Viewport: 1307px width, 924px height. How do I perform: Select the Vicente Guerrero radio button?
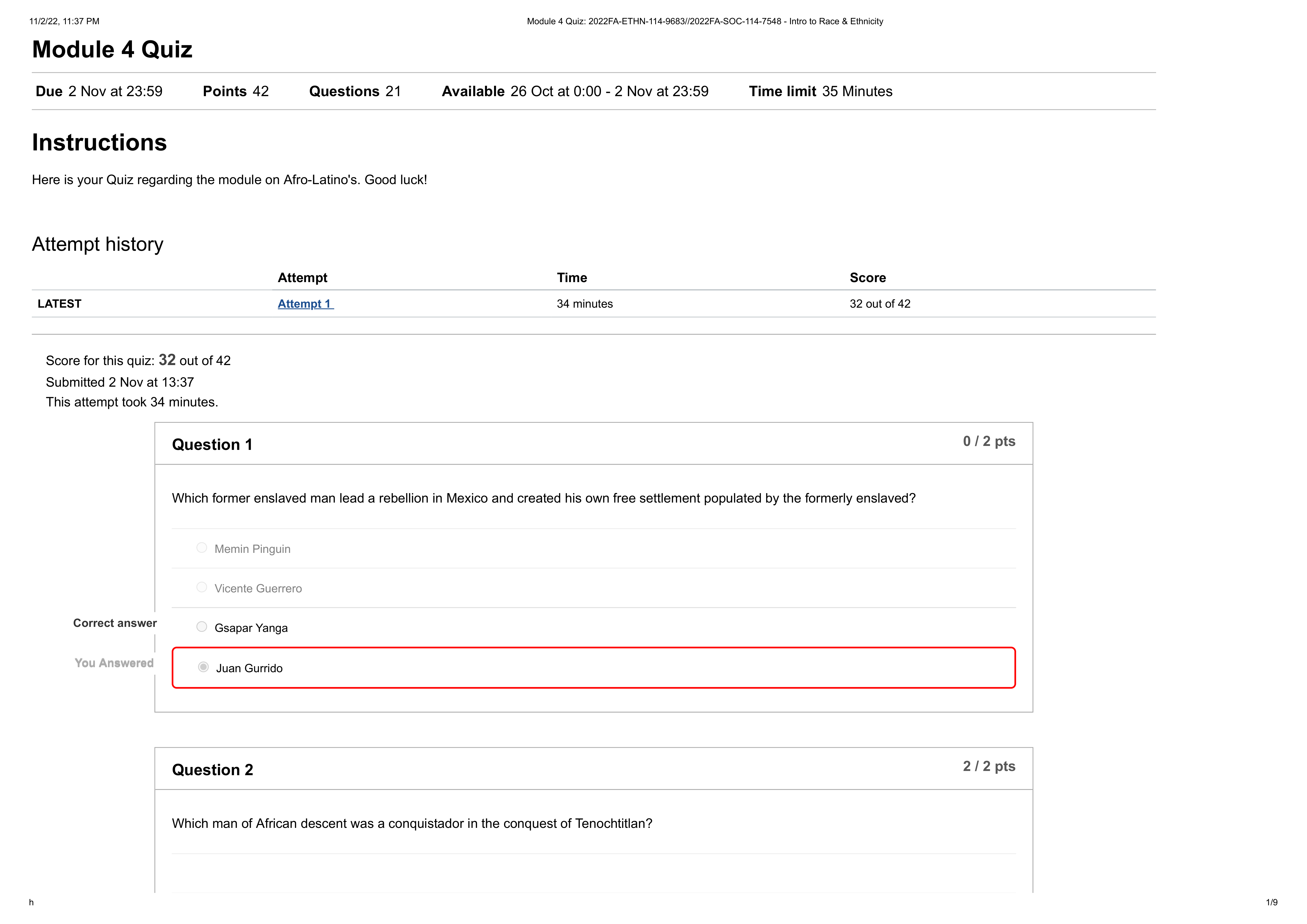click(201, 587)
